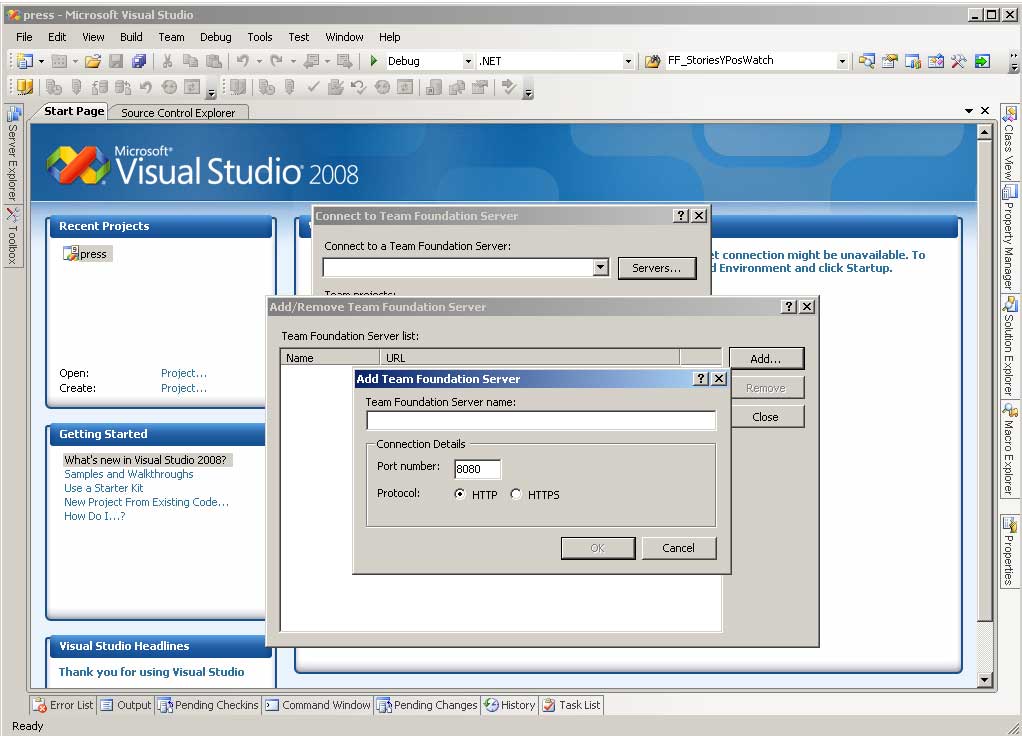Open the Toolbox side tab
This screenshot has width=1022, height=736.
(x=12, y=236)
